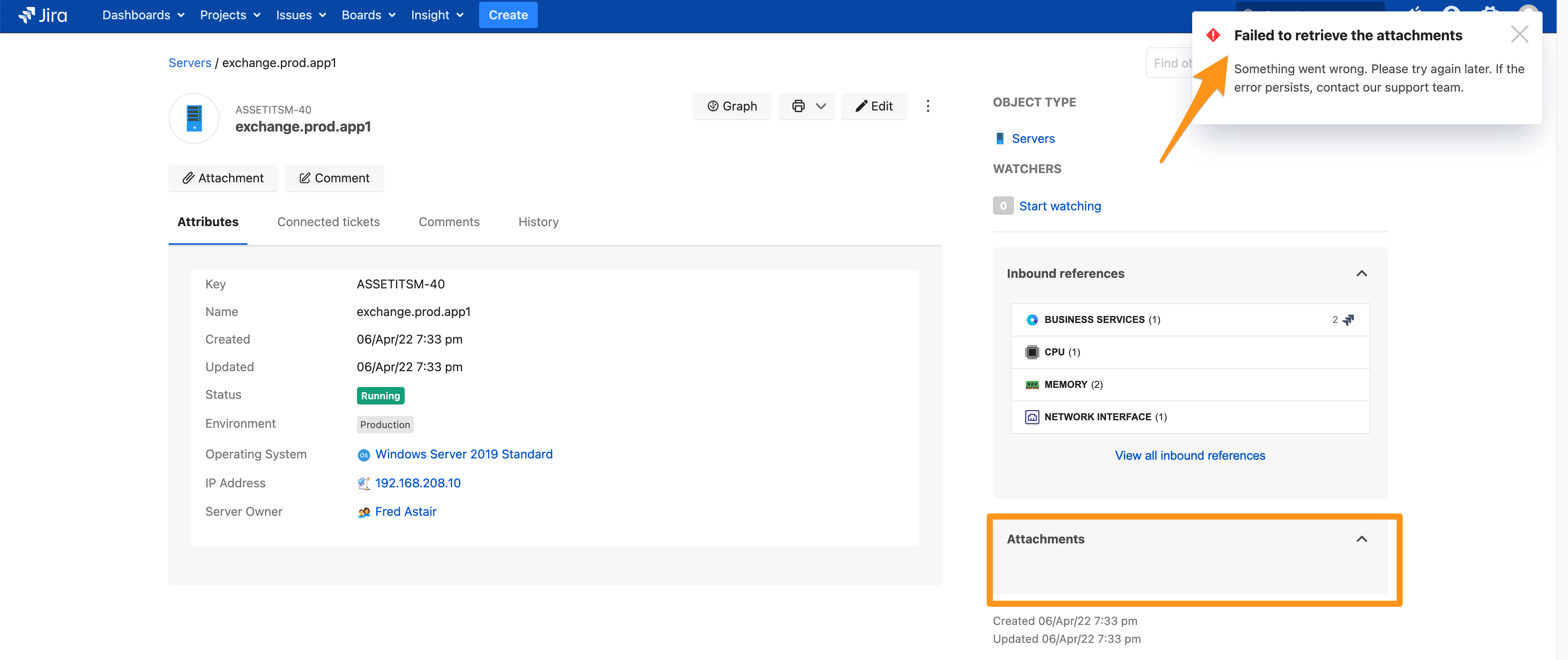The image size is (1568, 660).
Task: Collapse the Attachments section
Action: (x=1362, y=539)
